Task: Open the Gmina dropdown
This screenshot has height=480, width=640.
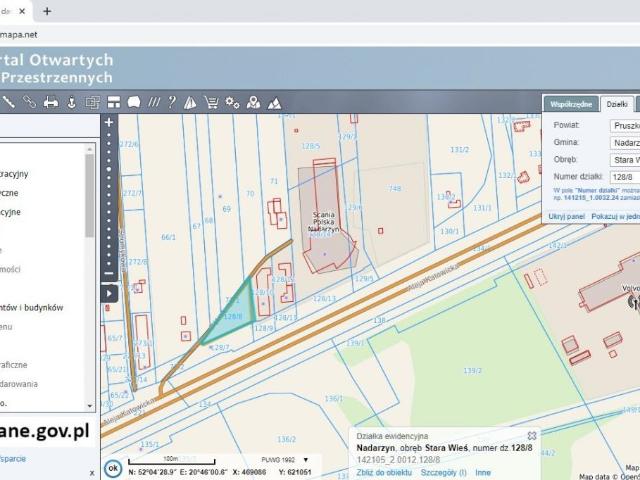Action: [625, 142]
